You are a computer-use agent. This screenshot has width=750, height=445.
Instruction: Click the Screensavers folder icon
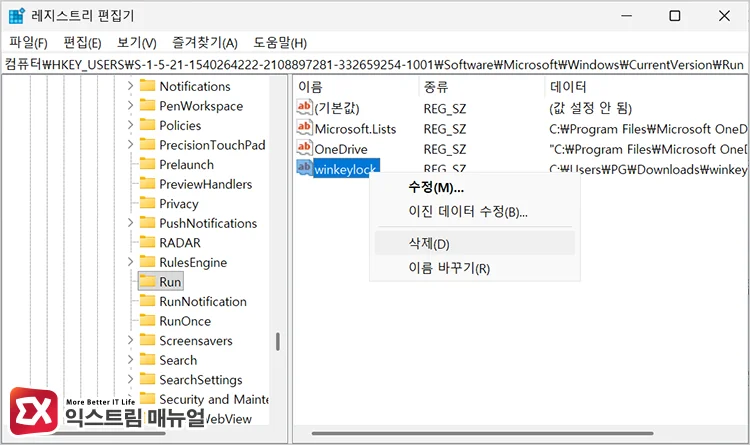tap(147, 340)
